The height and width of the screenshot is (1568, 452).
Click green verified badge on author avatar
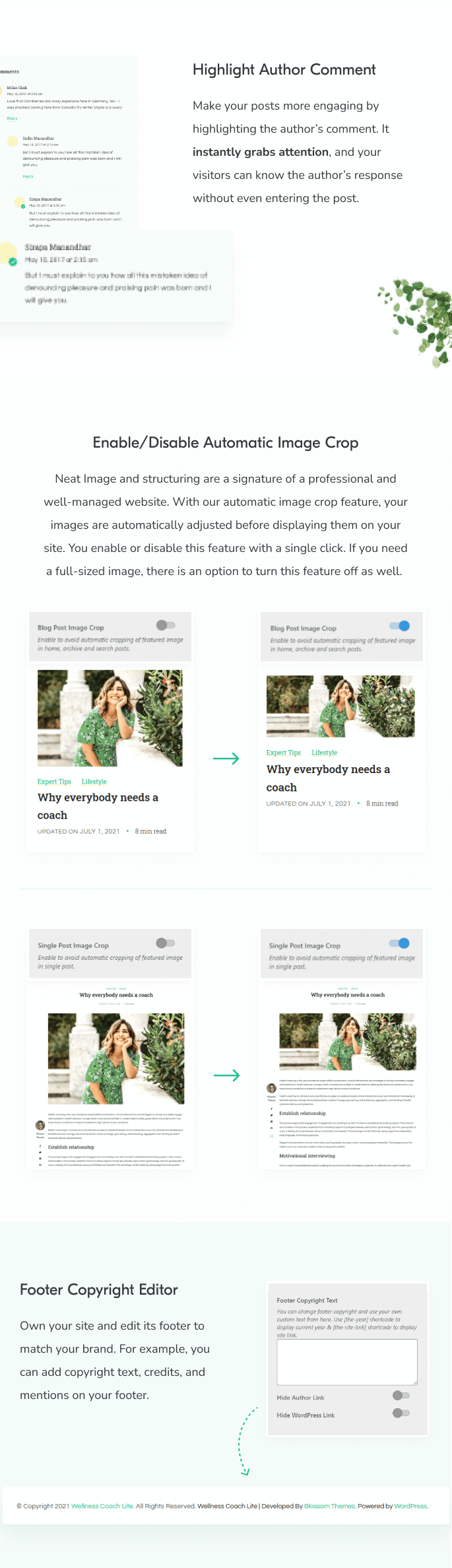click(13, 262)
